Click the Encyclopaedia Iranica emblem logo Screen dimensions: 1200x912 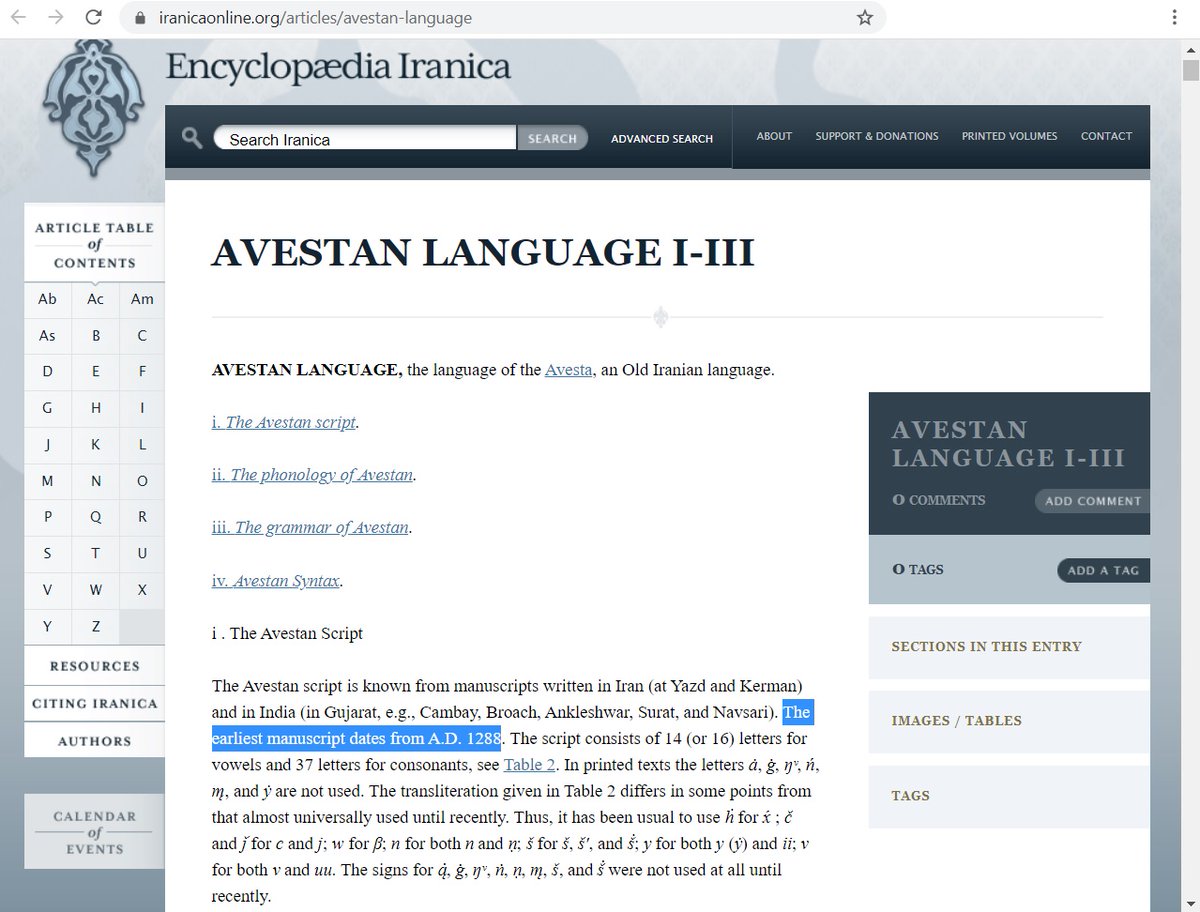[95, 110]
